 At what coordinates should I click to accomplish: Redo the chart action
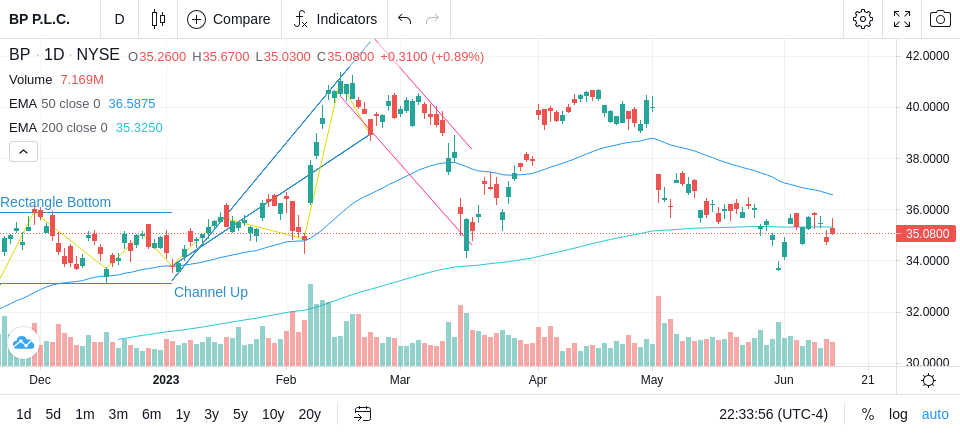point(433,19)
